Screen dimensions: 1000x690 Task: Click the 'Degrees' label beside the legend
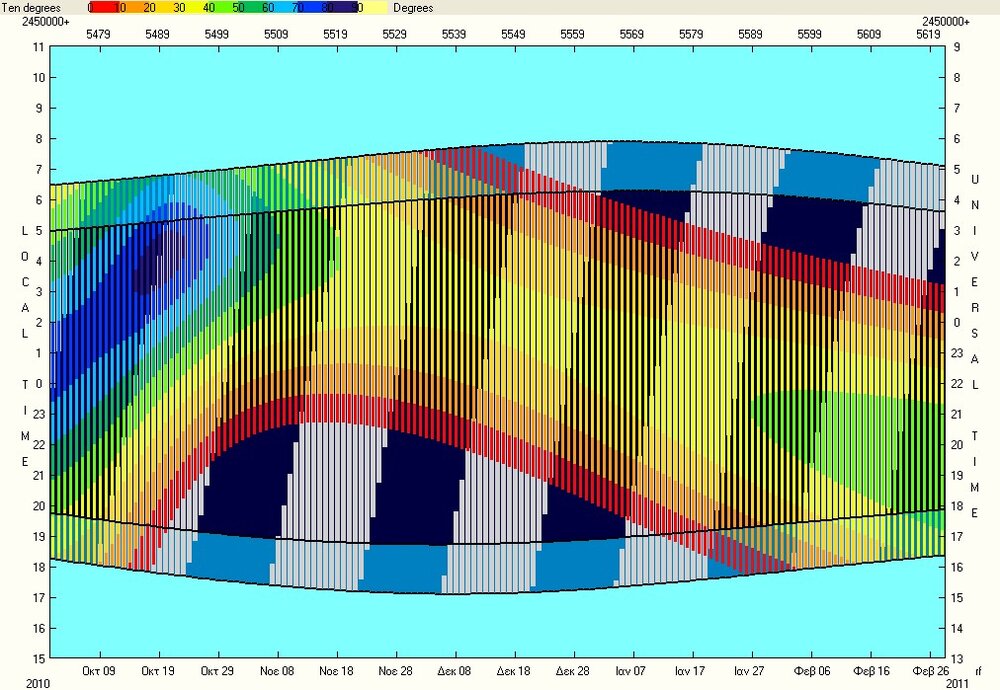click(x=412, y=7)
